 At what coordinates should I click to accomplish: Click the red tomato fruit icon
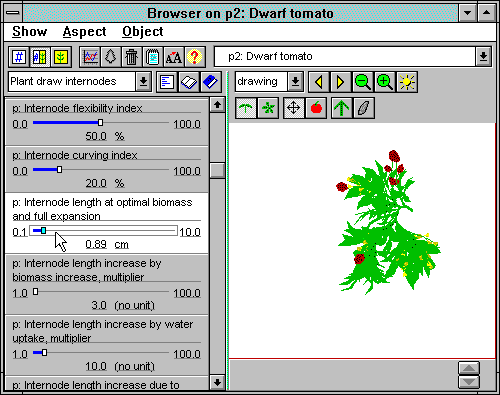click(x=316, y=108)
